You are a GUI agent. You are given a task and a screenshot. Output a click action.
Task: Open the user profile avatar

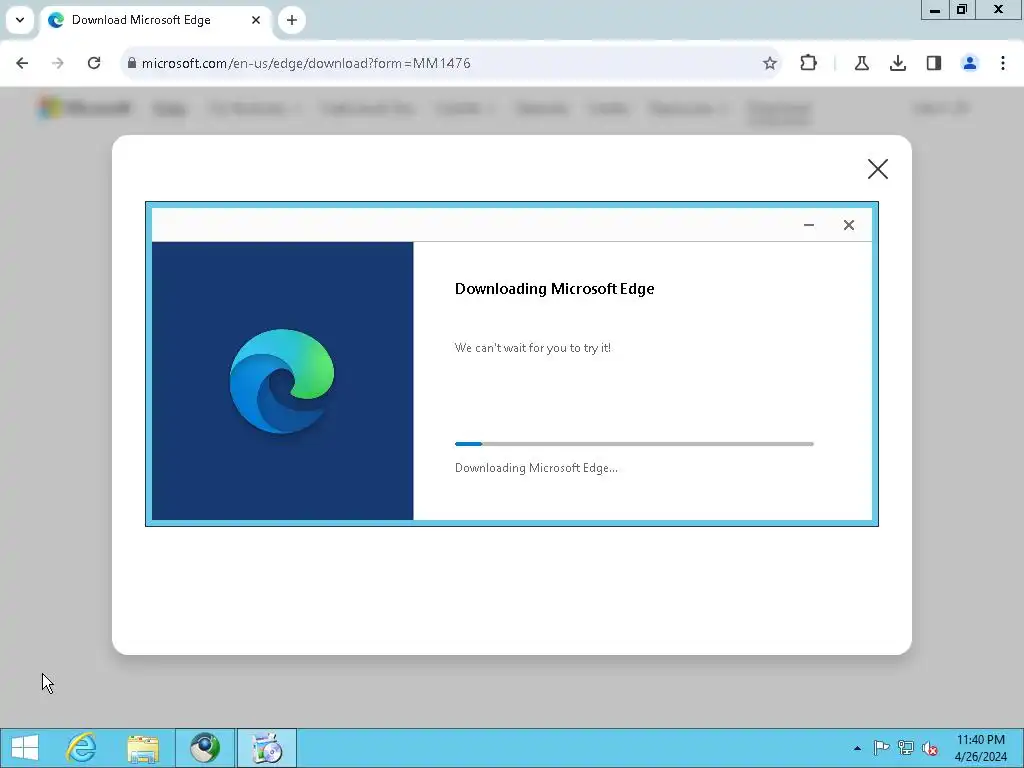pyautogui.click(x=970, y=63)
